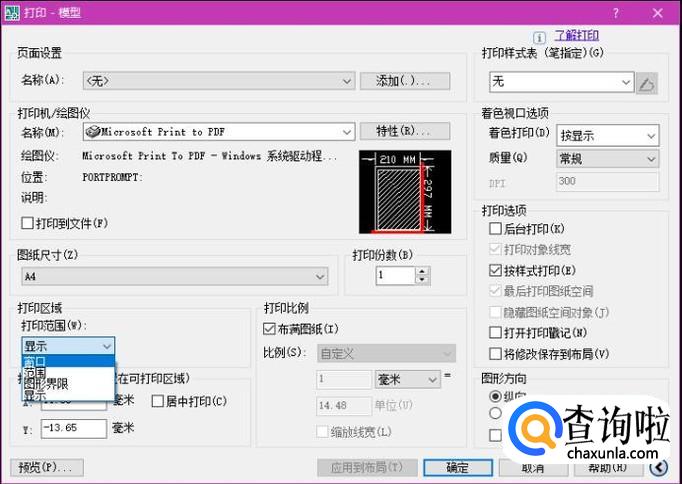Open 质量(Q) dropdown 常规
The height and width of the screenshot is (484, 682).
click(608, 159)
